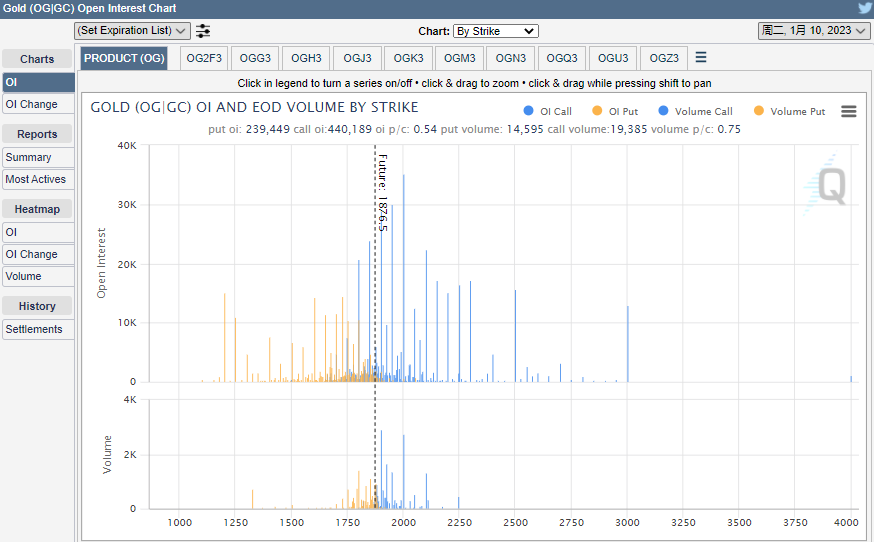The height and width of the screenshot is (542, 874).
Task: Open the Most Actives report
Action: tap(37, 179)
